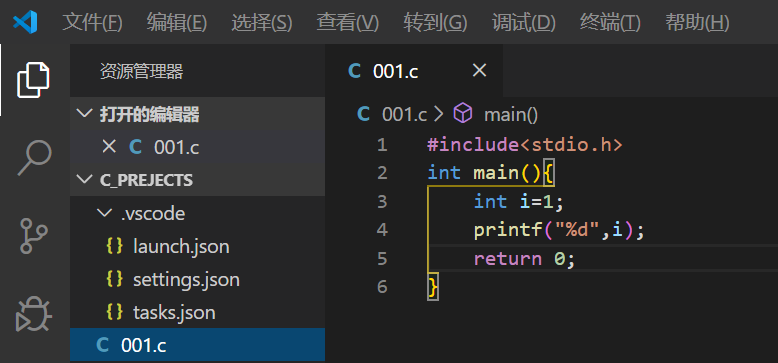The width and height of the screenshot is (778, 363).
Task: Open the 选择(S) menu
Action: click(261, 23)
